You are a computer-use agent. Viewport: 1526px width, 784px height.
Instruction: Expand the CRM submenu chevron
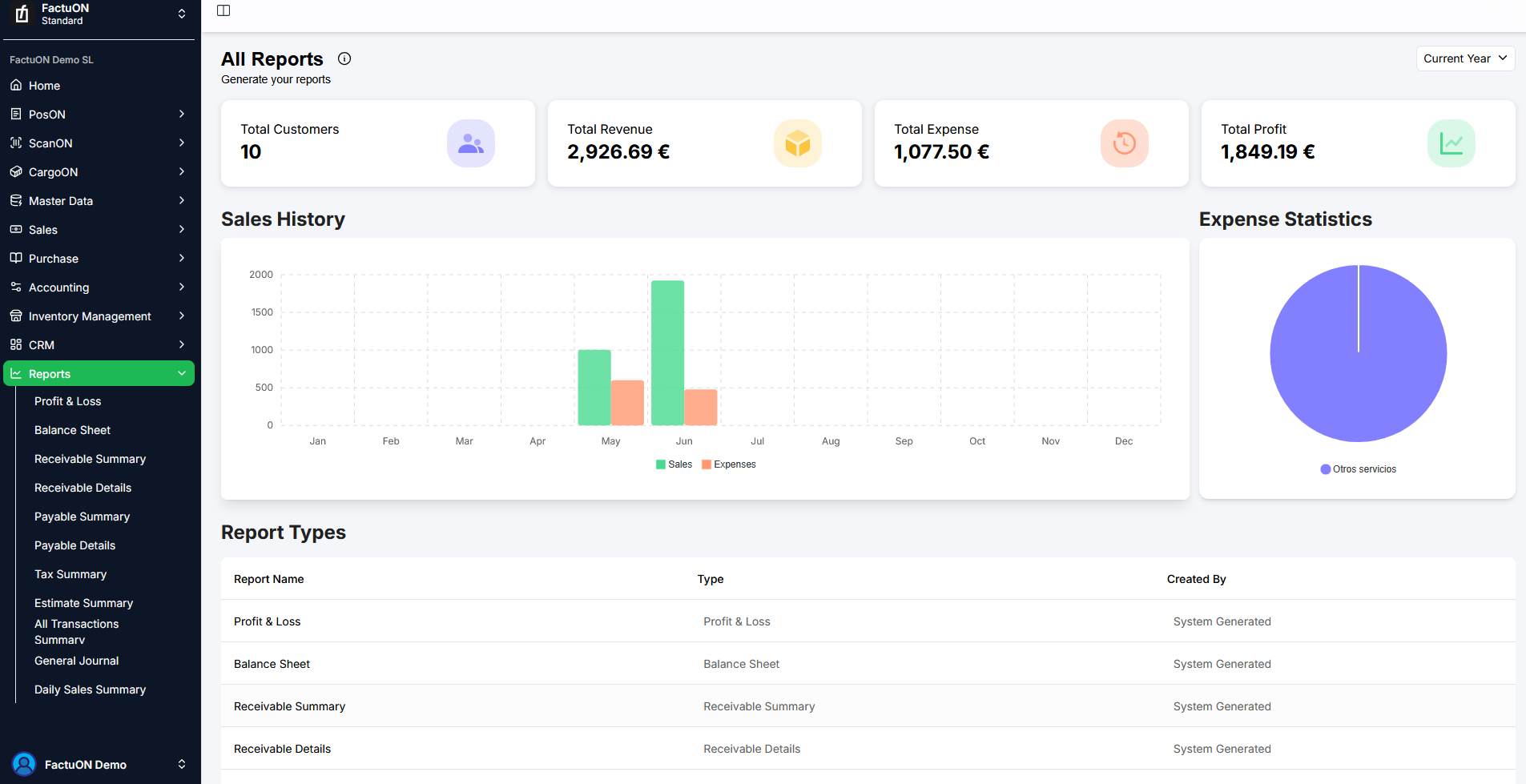click(182, 344)
